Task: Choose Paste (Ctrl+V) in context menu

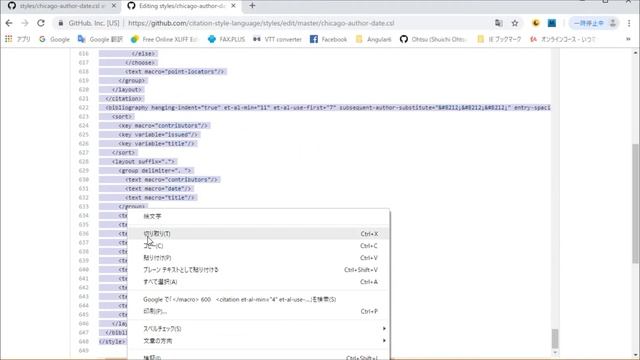Action: [259, 258]
